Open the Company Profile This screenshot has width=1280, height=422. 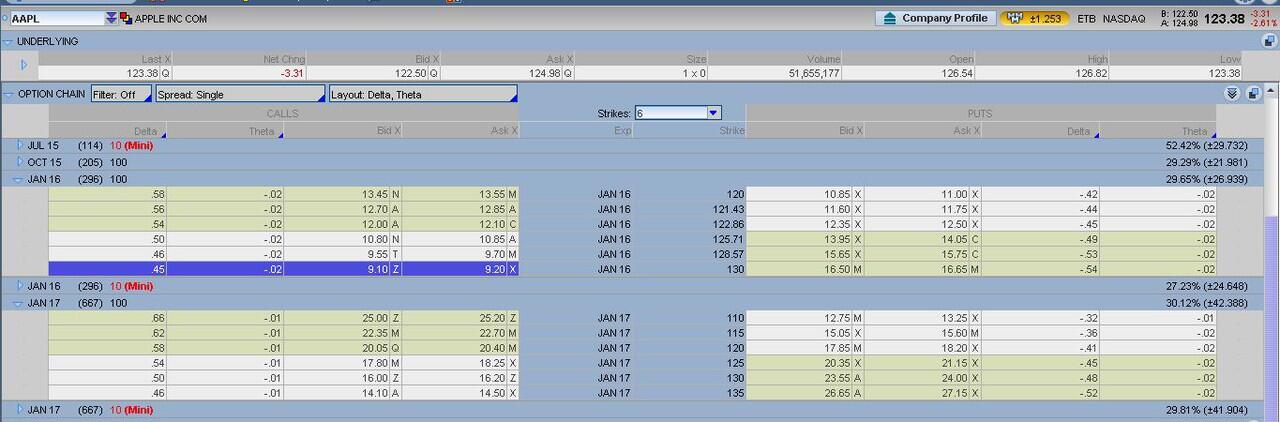pos(935,18)
